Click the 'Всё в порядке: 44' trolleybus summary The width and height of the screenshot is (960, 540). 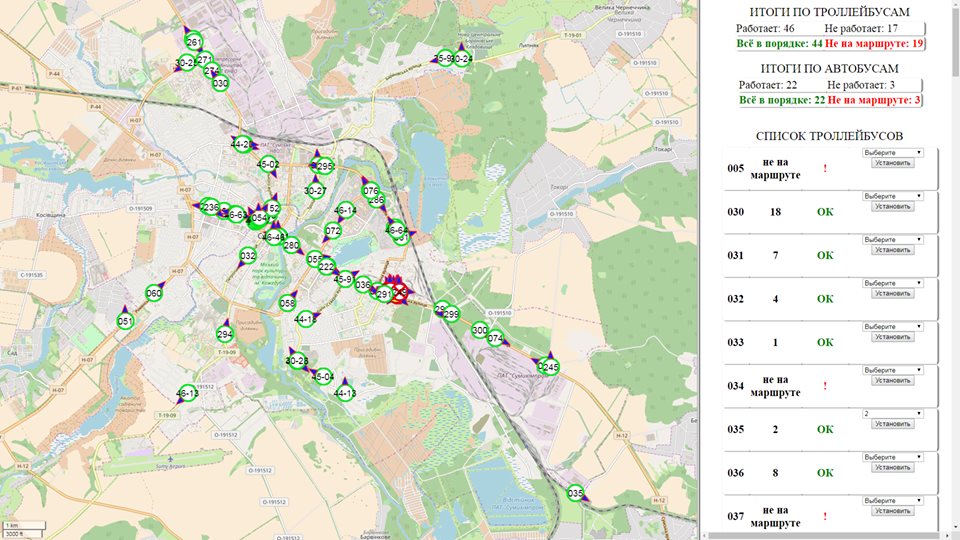[x=779, y=43]
